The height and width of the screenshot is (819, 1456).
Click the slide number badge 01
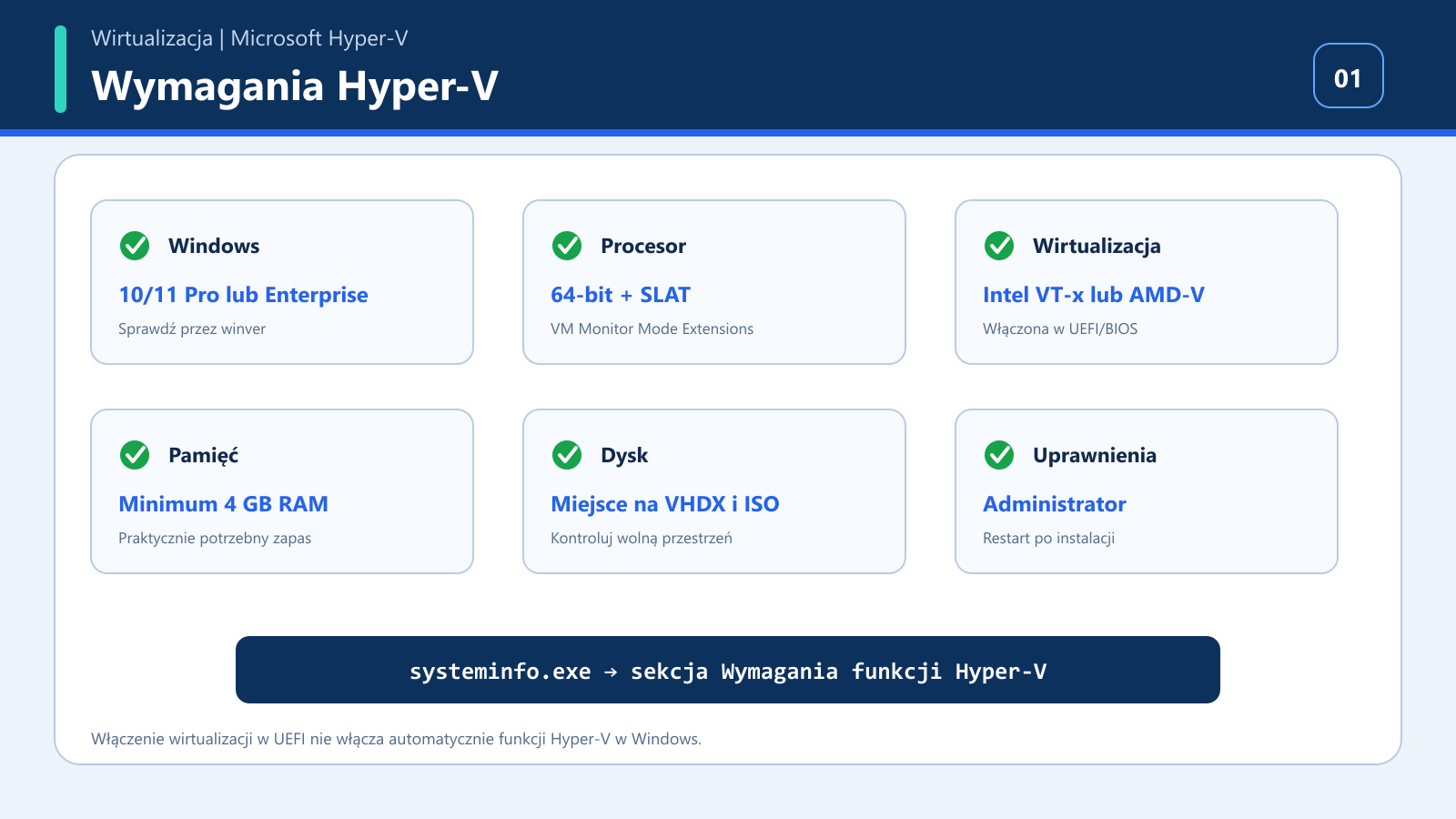click(x=1349, y=76)
